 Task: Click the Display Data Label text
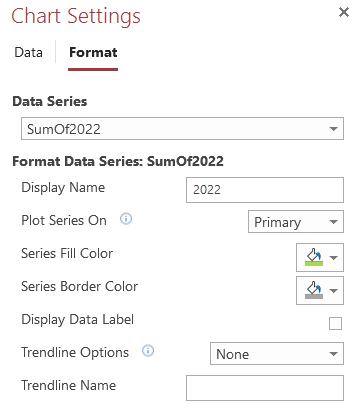pyautogui.click(x=77, y=320)
